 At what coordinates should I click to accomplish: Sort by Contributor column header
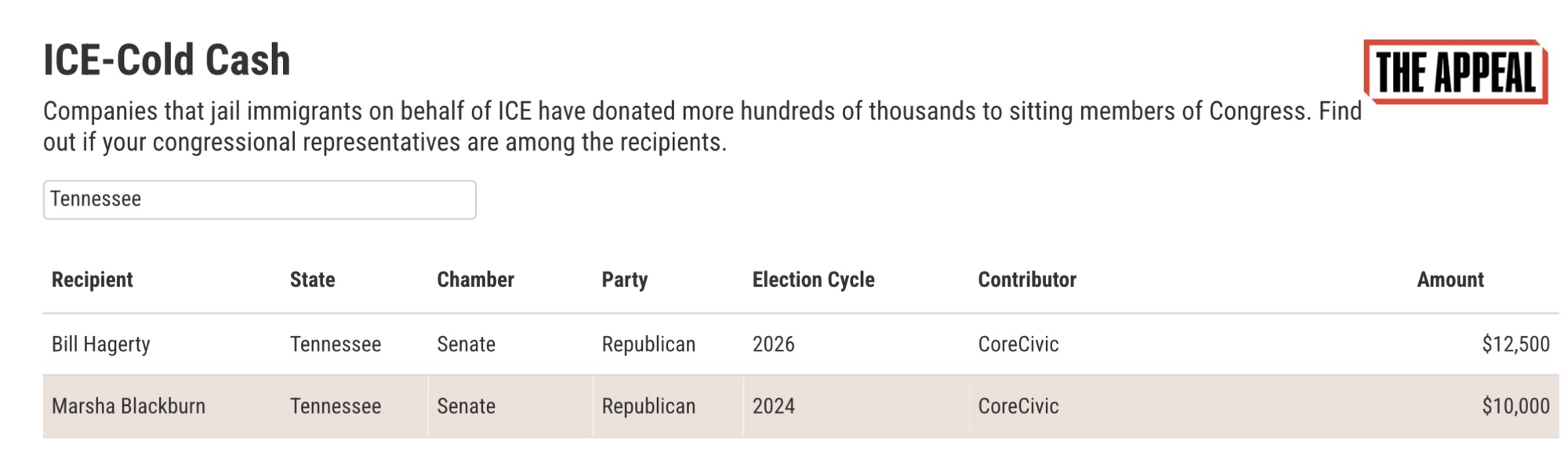1027,280
